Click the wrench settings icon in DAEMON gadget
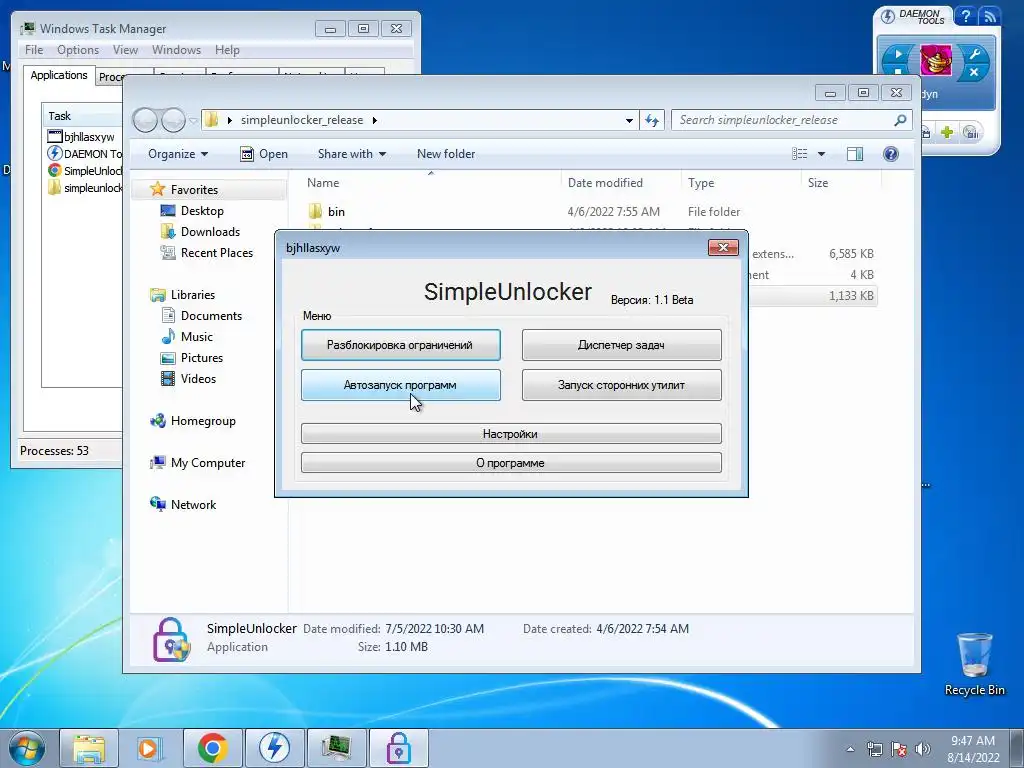Viewport: 1024px width, 768px height. pyautogui.click(x=973, y=54)
